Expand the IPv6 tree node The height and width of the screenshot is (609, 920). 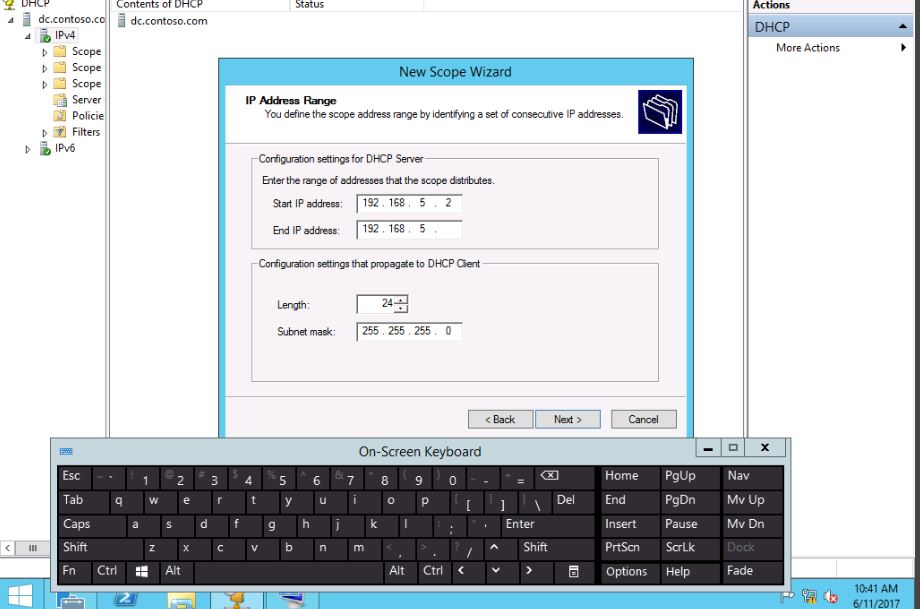(29, 149)
